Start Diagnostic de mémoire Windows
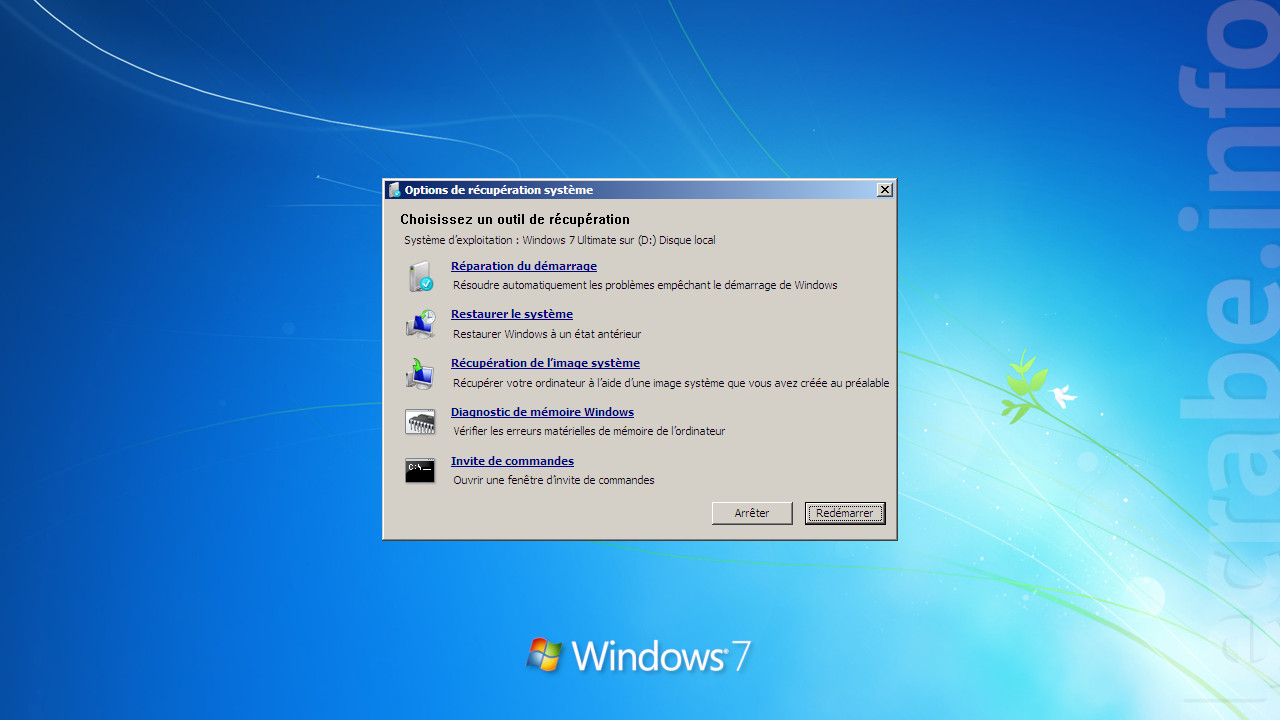The width and height of the screenshot is (1280, 720). tap(542, 412)
